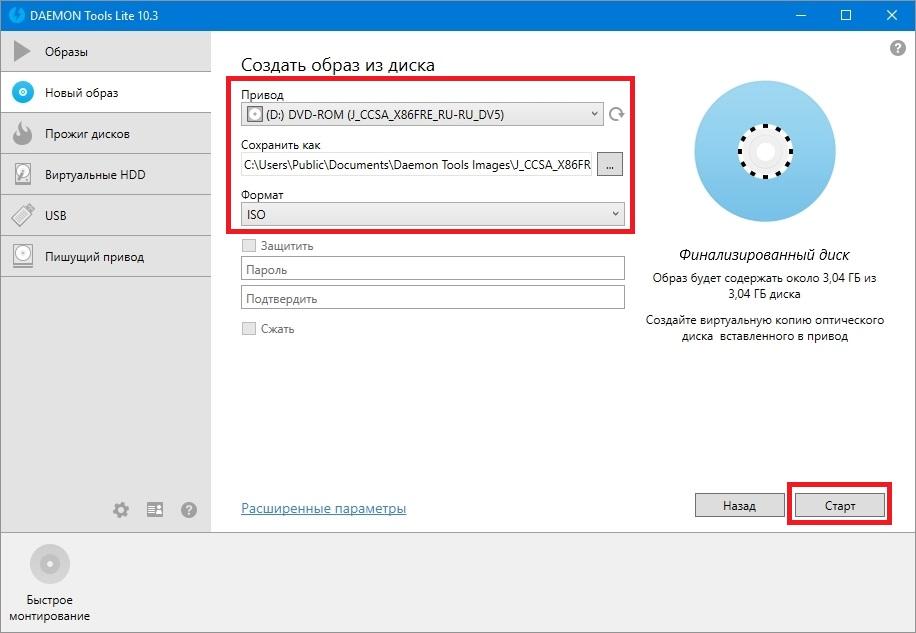Click into the Сохранить как path field
Image resolution: width=916 pixels, height=633 pixels.
(x=417, y=164)
